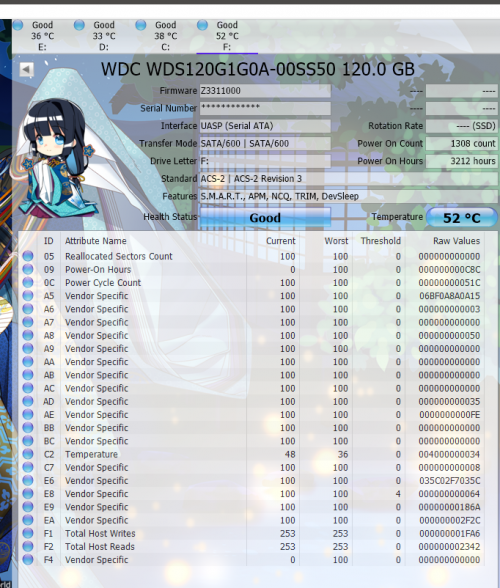The height and width of the screenshot is (588, 500).
Task: Click the blue status orb for drive C:
Action: (x=141, y=25)
